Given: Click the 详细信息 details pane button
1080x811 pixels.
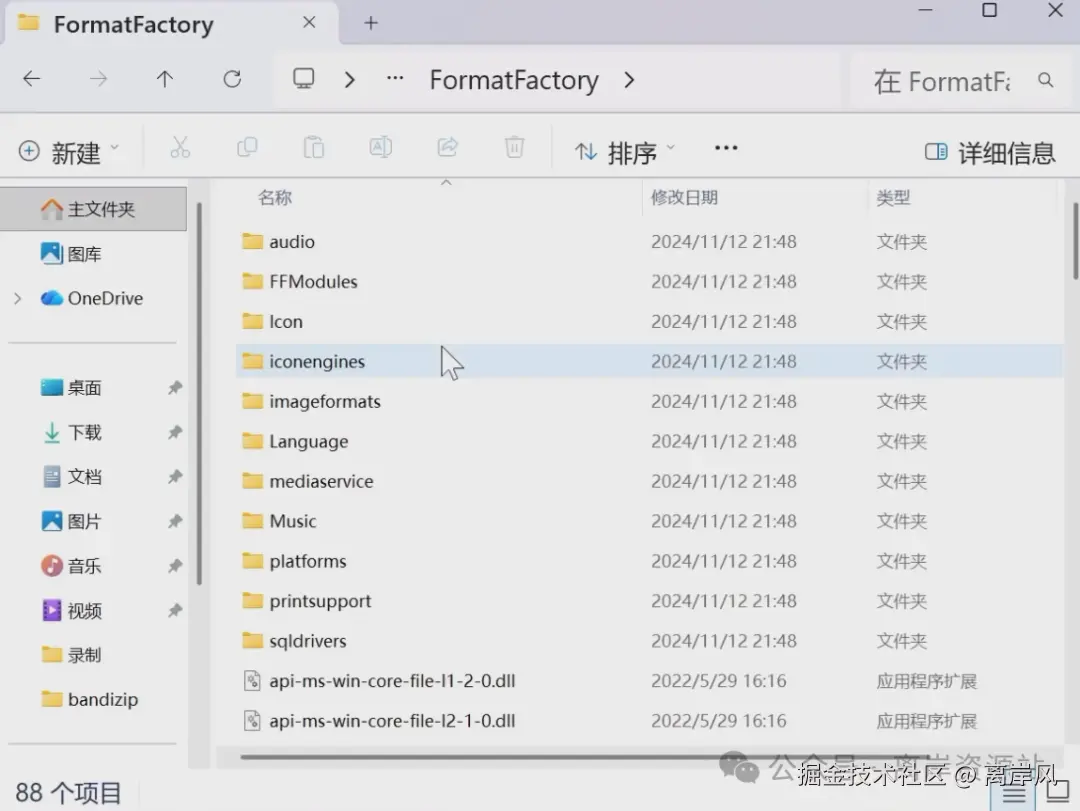Looking at the screenshot, I should pyautogui.click(x=989, y=153).
